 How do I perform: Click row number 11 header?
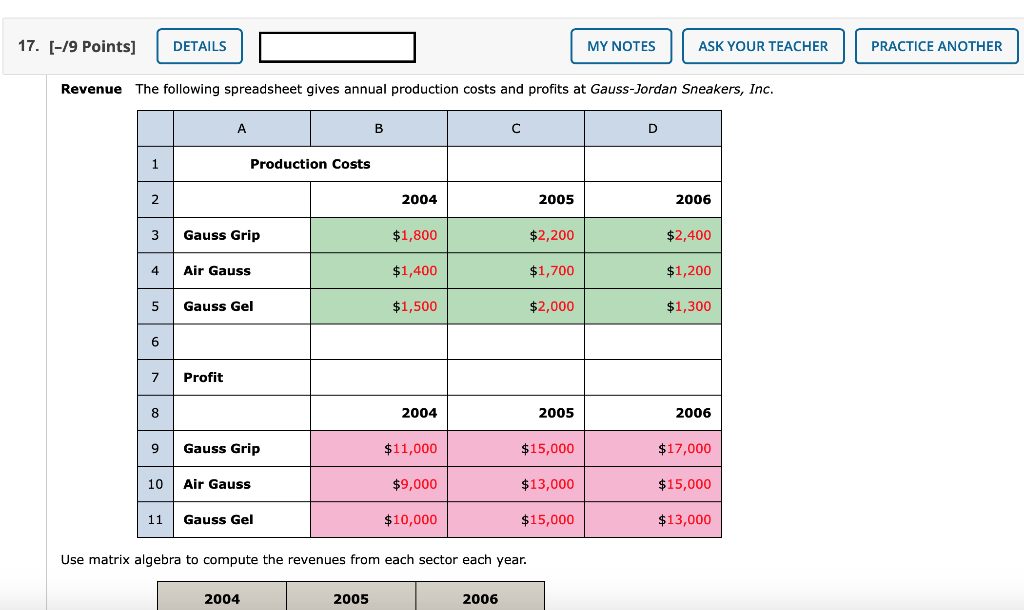tap(155, 520)
